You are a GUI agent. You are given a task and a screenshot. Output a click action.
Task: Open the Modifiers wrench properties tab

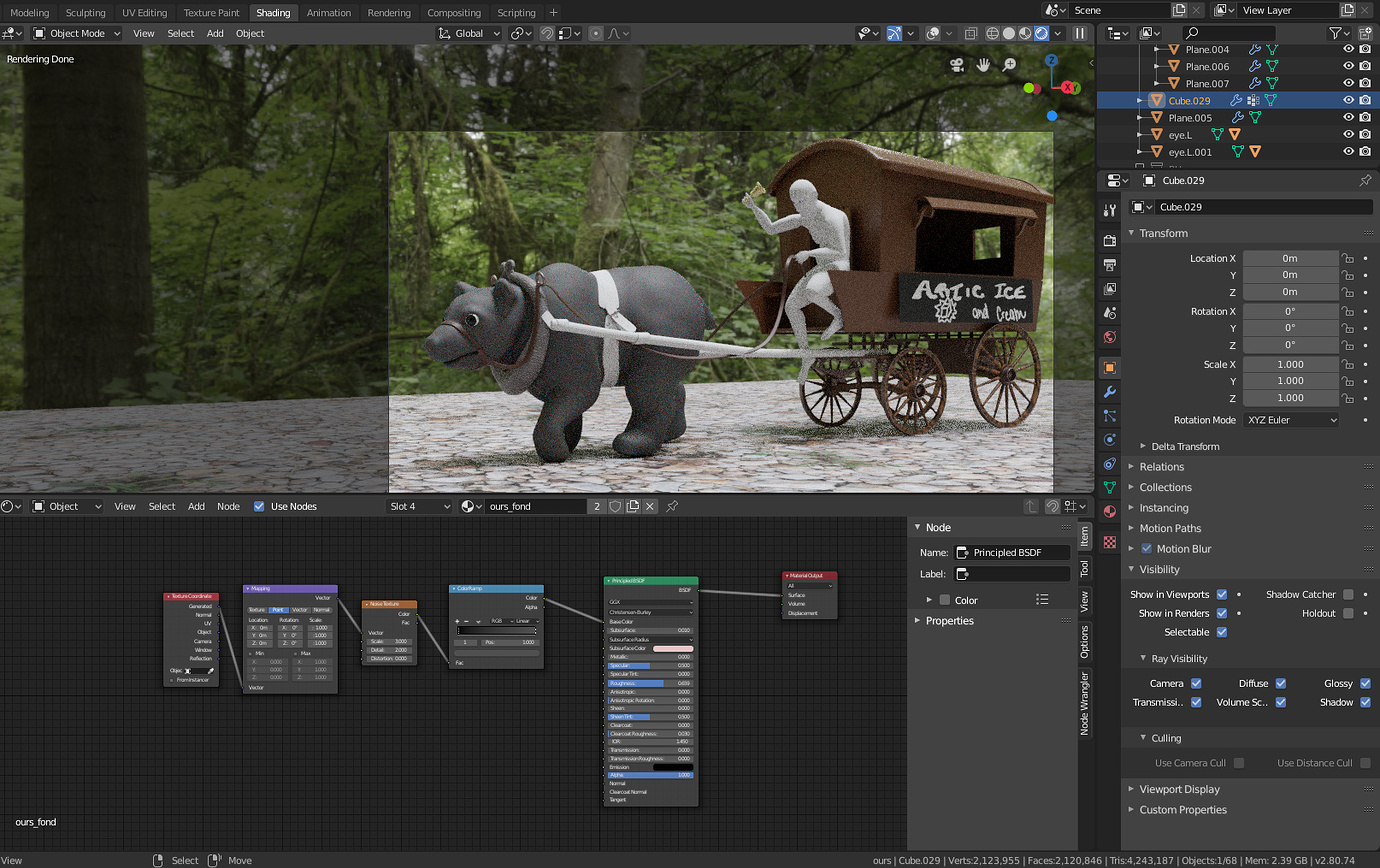1109,391
